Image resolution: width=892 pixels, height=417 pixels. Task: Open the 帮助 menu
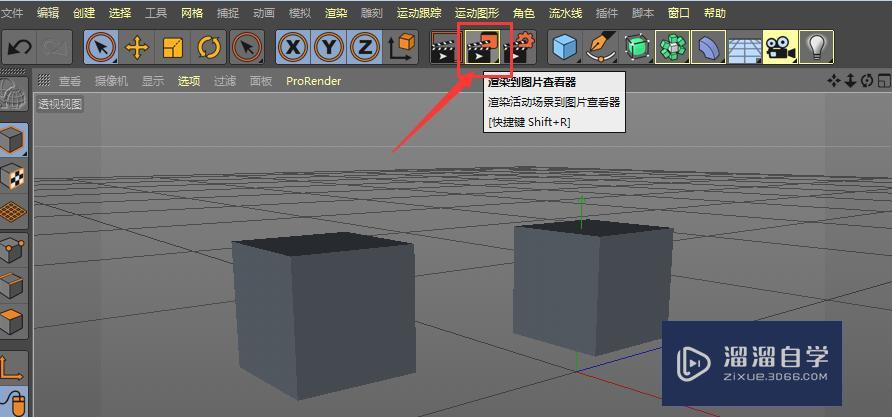click(x=715, y=13)
